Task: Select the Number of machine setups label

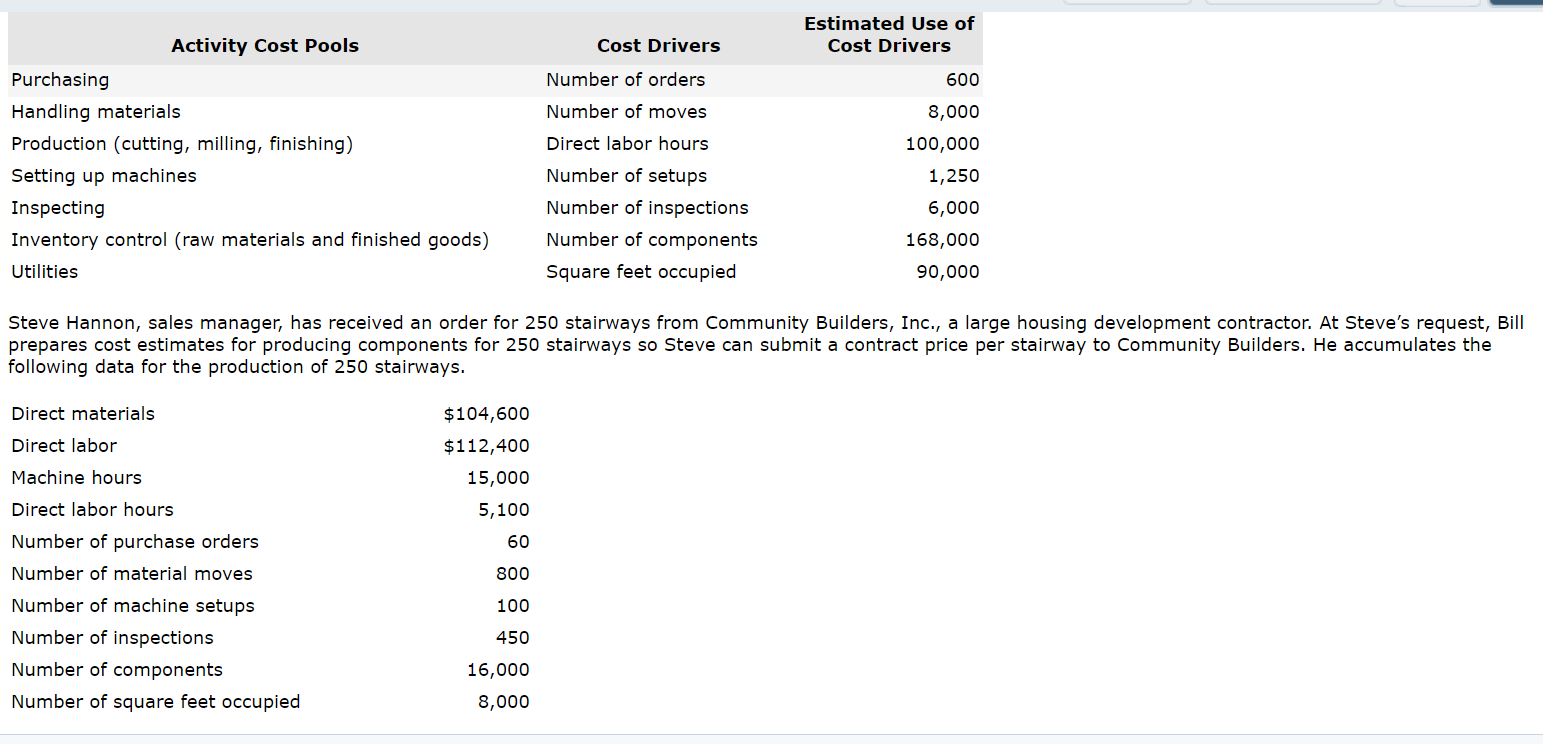Action: [133, 605]
